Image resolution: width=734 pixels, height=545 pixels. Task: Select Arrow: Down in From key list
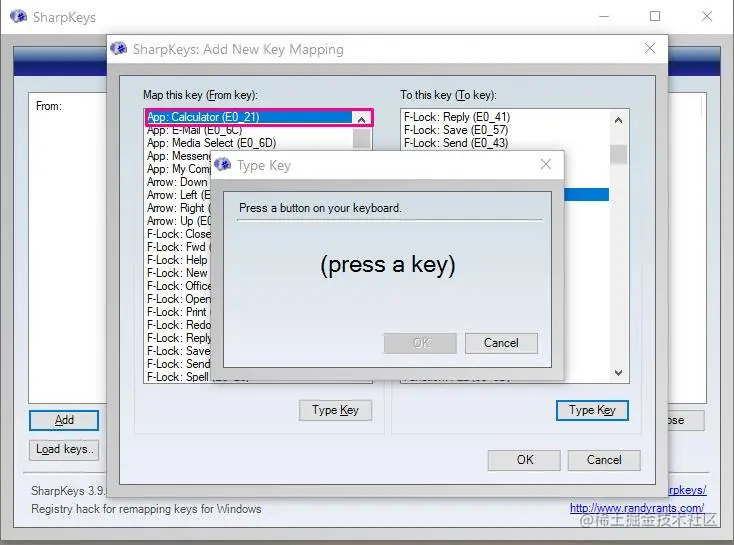(178, 182)
